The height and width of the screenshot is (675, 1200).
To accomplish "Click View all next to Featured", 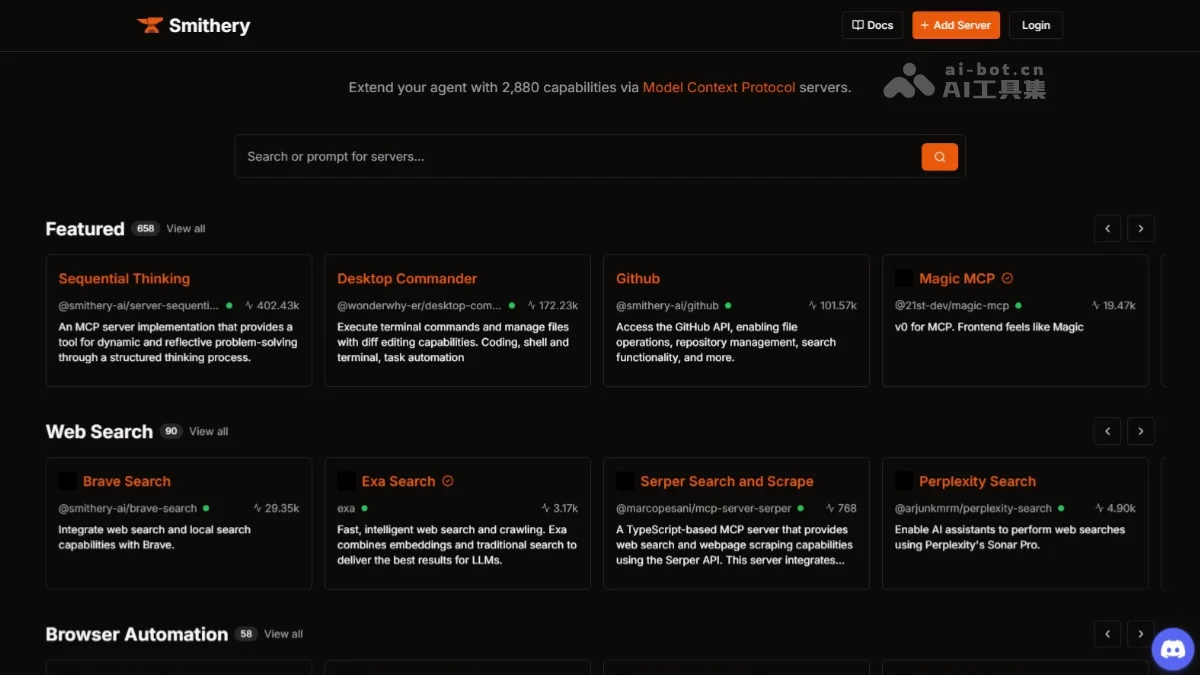I will tap(185, 228).
